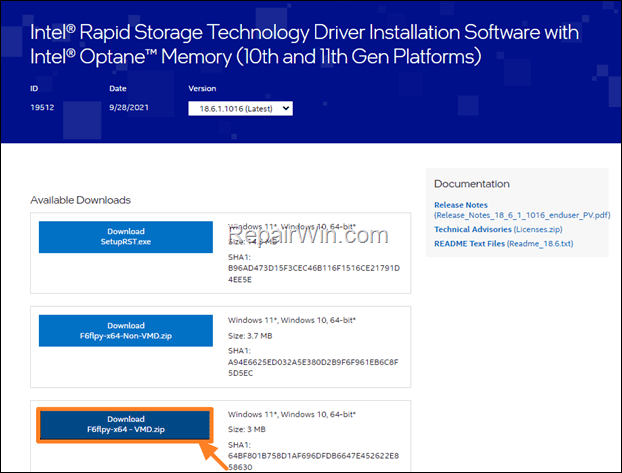
Task: Click the Documentation heading
Action: point(472,184)
